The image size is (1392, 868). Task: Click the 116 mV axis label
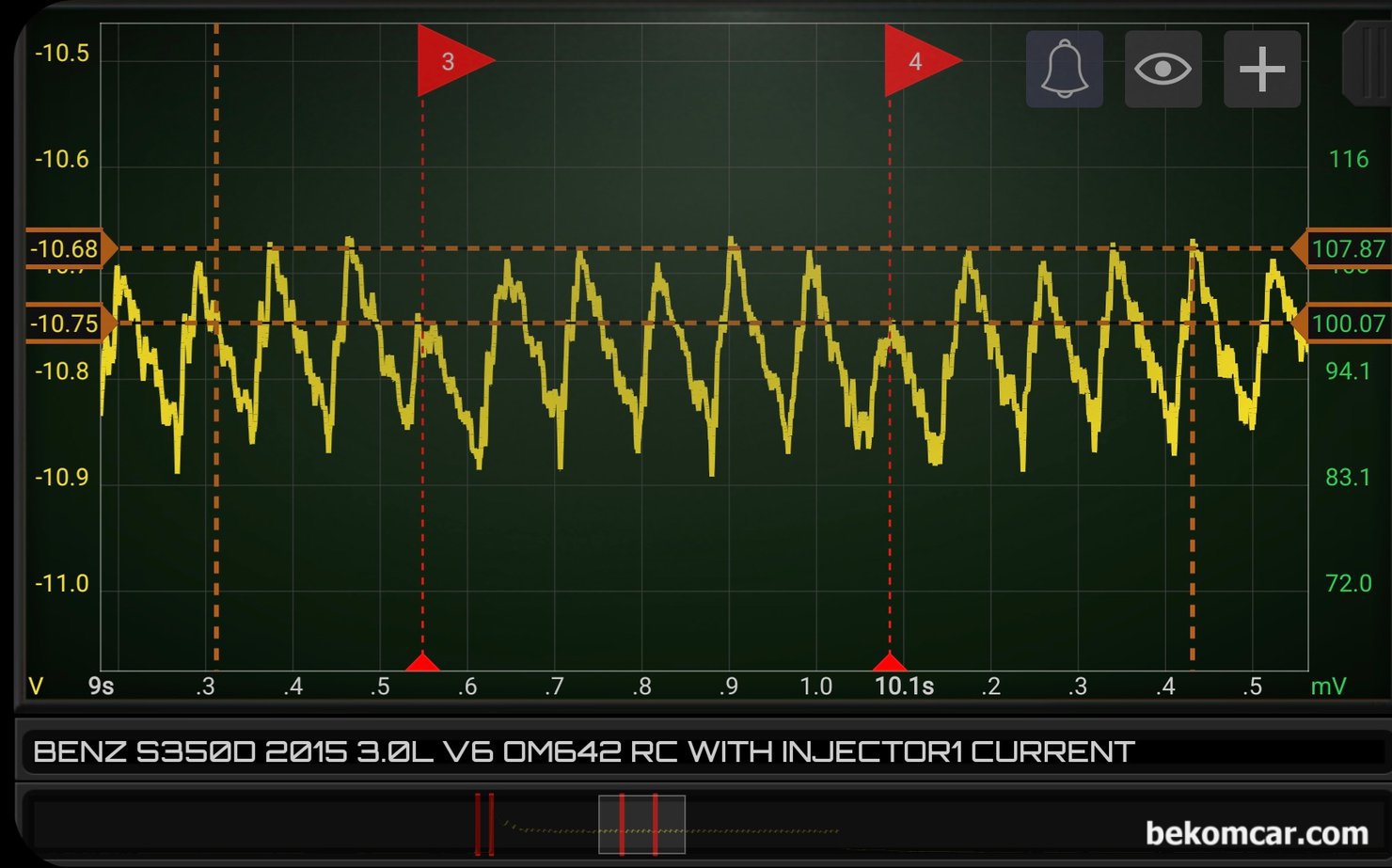click(x=1349, y=159)
